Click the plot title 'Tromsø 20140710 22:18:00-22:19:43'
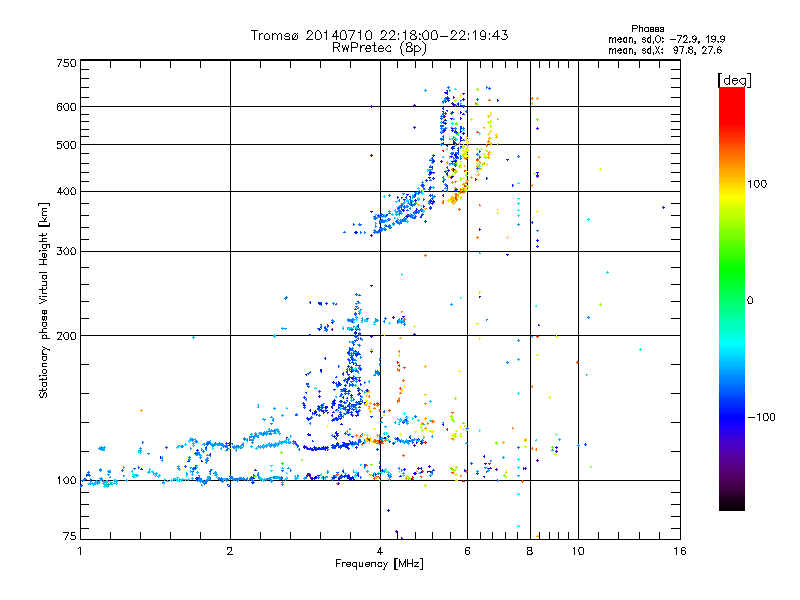The width and height of the screenshot is (800, 600). pos(379,35)
